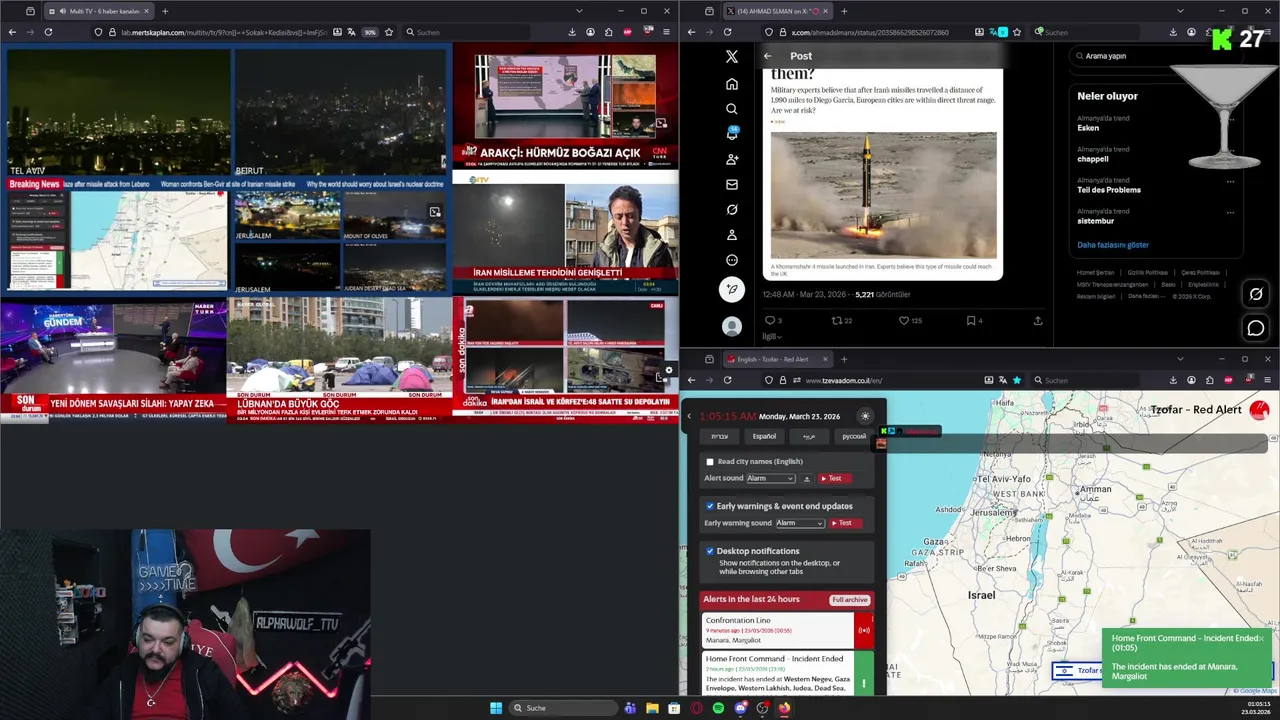This screenshot has height=720, width=1280.
Task: Open the Early warning sound dropdown
Action: (x=800, y=523)
